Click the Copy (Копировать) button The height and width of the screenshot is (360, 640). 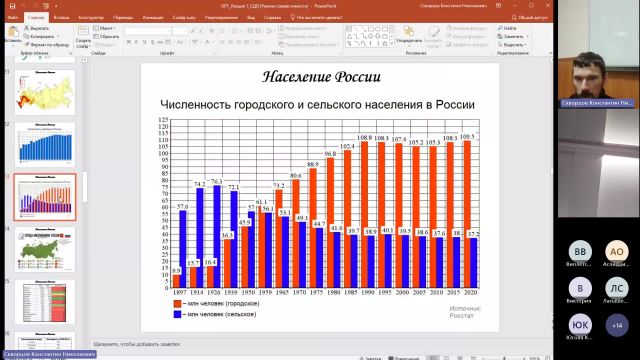tap(42, 36)
